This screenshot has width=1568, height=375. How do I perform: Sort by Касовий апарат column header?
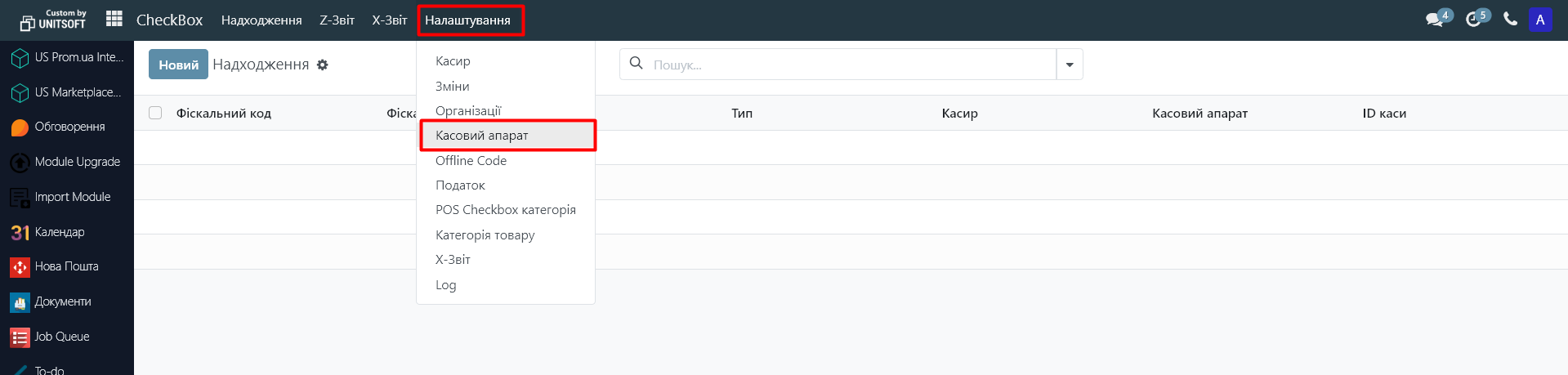point(1199,114)
